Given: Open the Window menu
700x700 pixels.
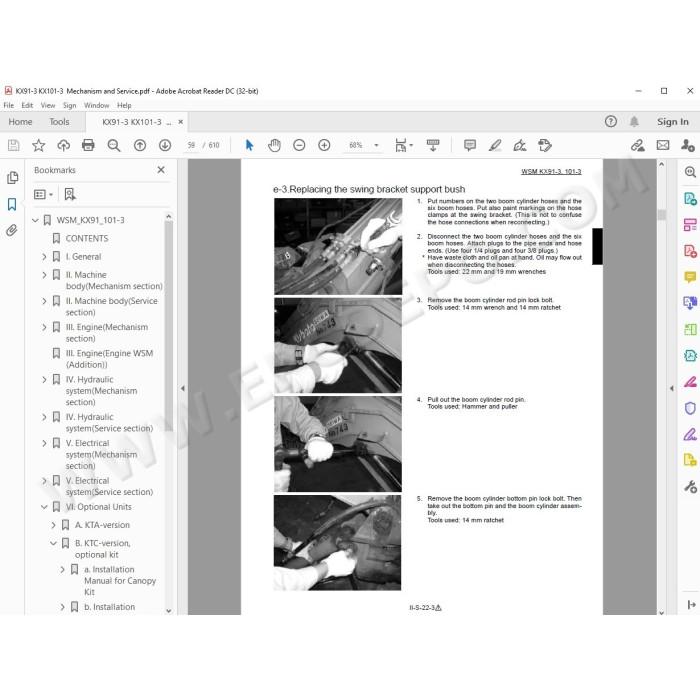Looking at the screenshot, I should 96,105.
